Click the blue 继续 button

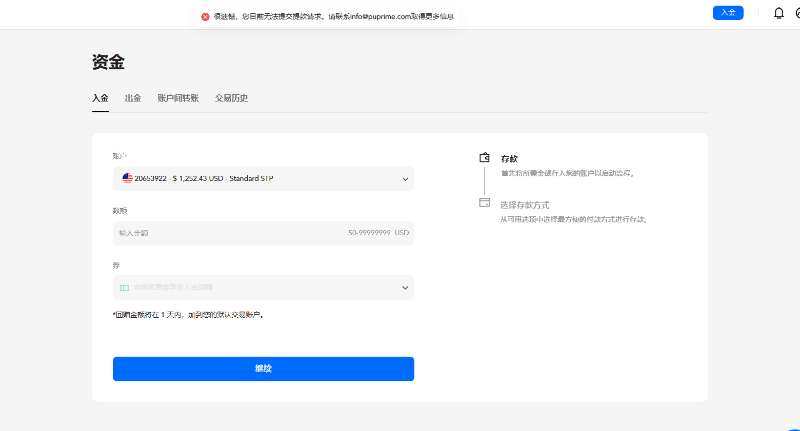[x=263, y=369]
